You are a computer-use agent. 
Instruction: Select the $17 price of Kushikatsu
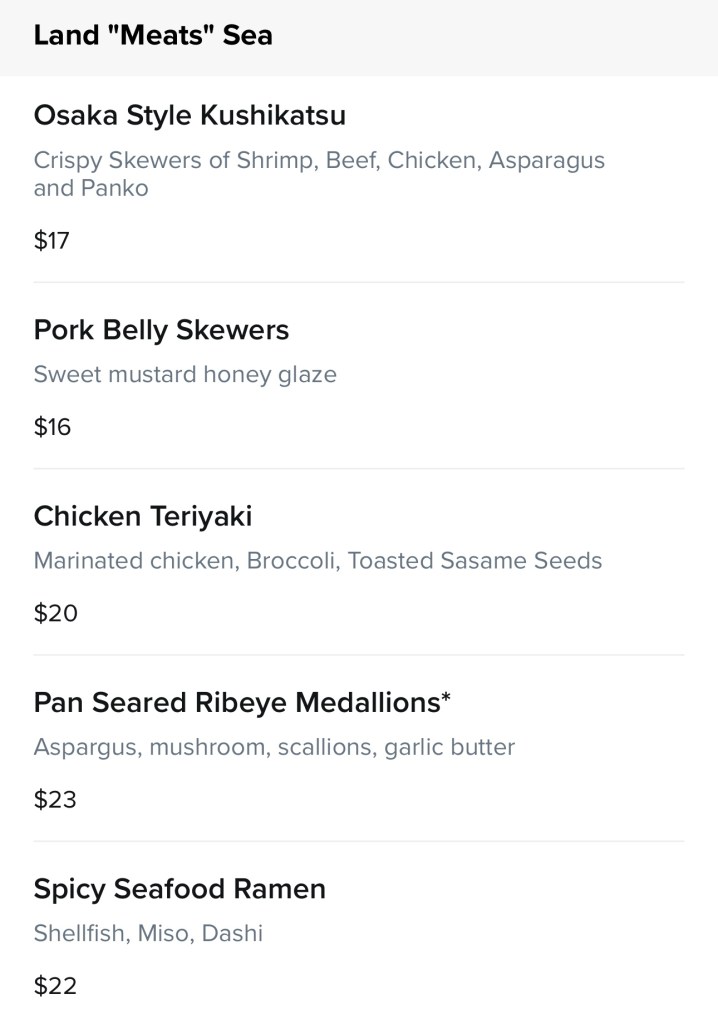click(x=51, y=240)
